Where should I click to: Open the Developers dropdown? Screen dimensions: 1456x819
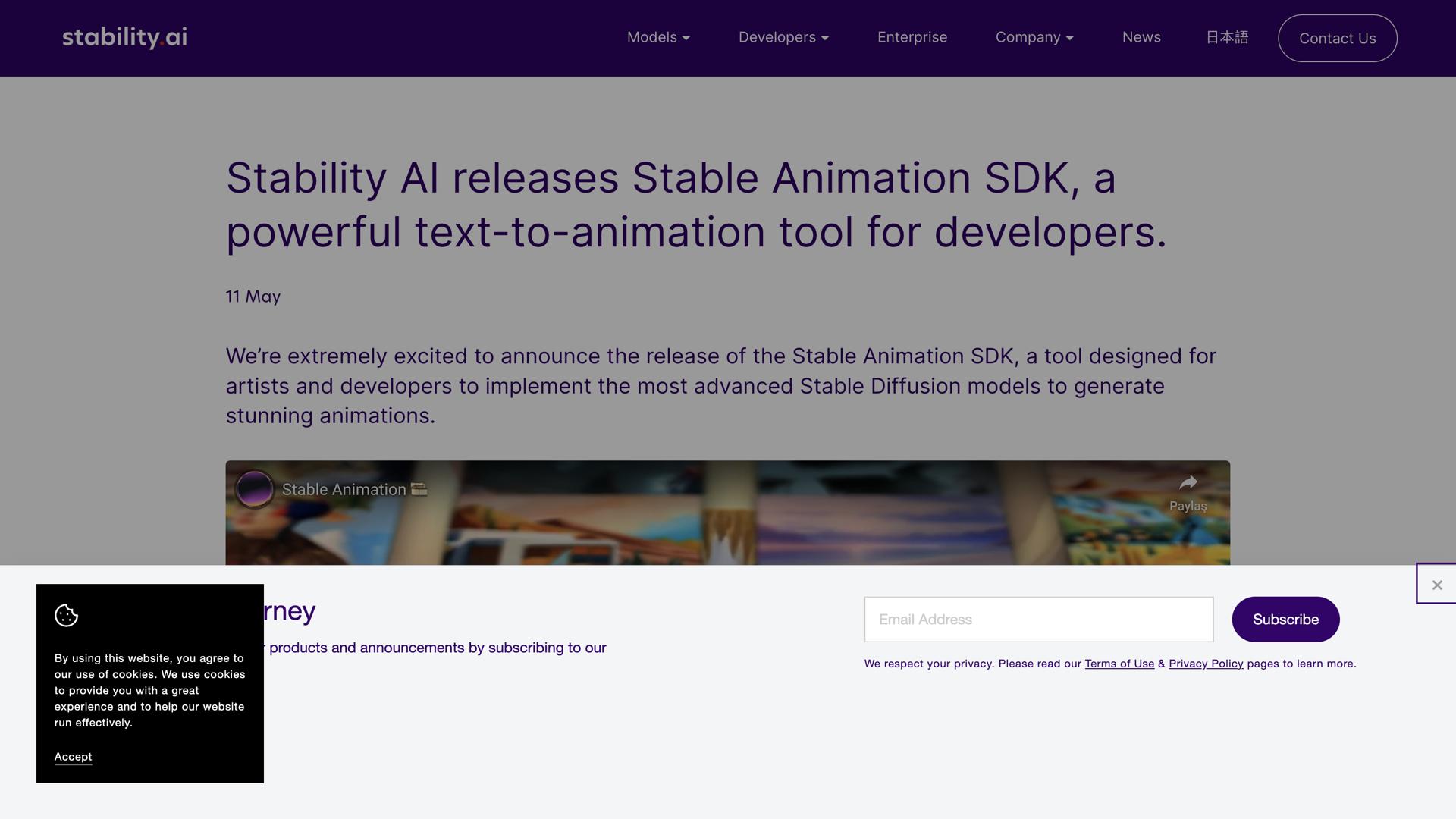click(x=783, y=37)
